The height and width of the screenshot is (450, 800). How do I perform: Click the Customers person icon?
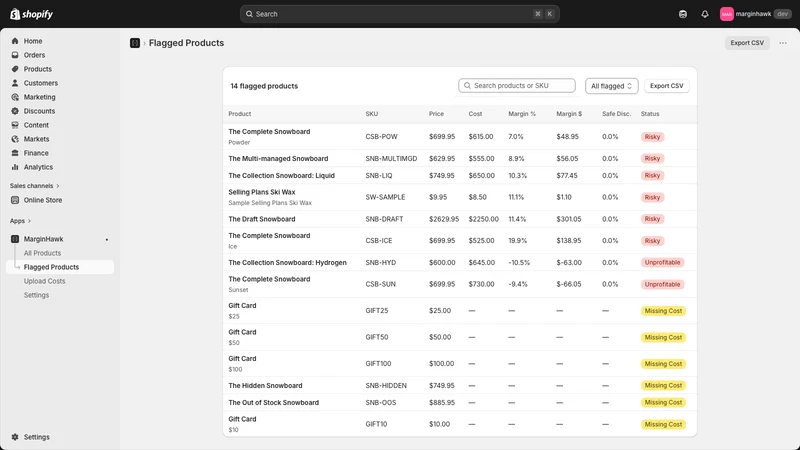[x=15, y=83]
